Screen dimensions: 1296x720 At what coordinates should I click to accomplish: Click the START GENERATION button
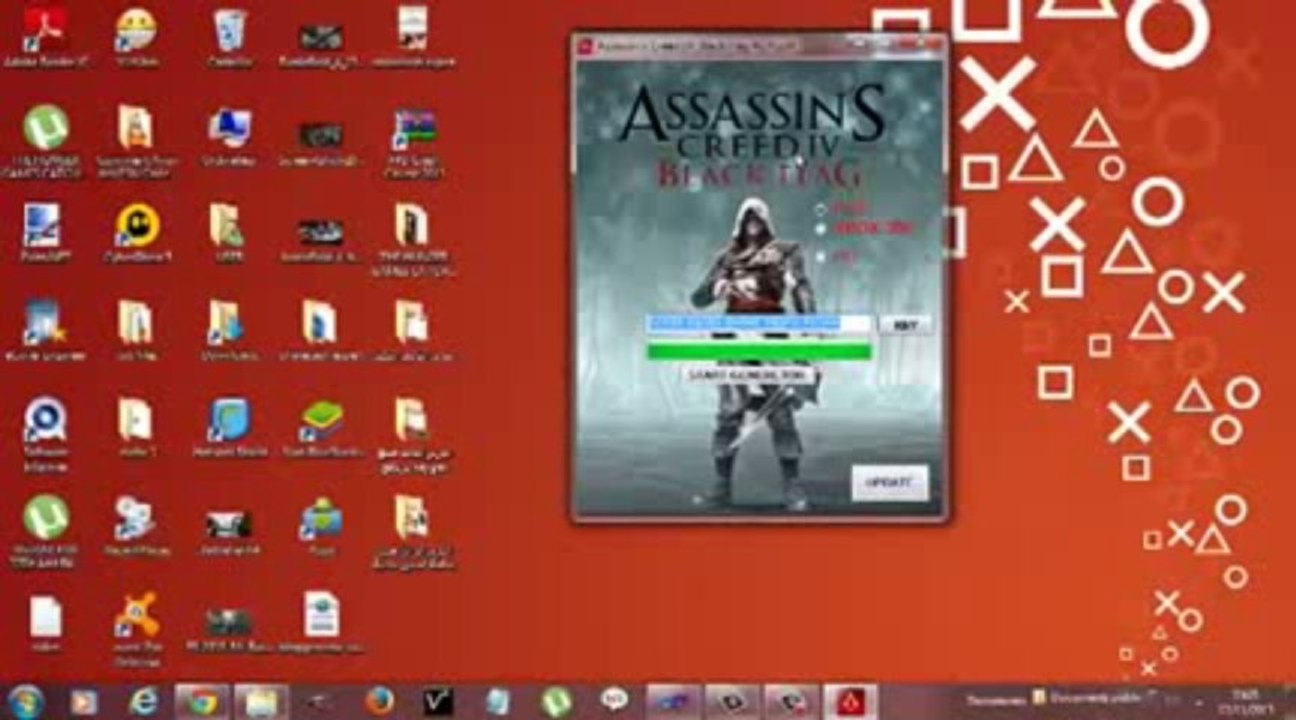[748, 375]
